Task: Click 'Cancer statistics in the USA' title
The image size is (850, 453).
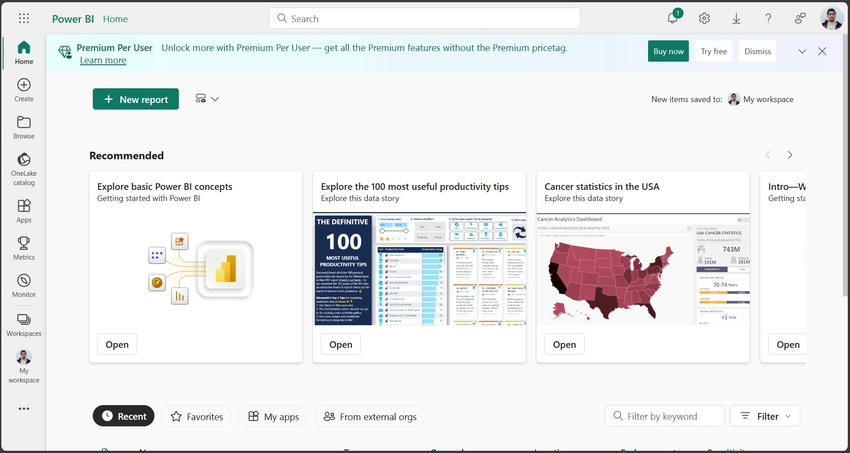Action: [602, 186]
